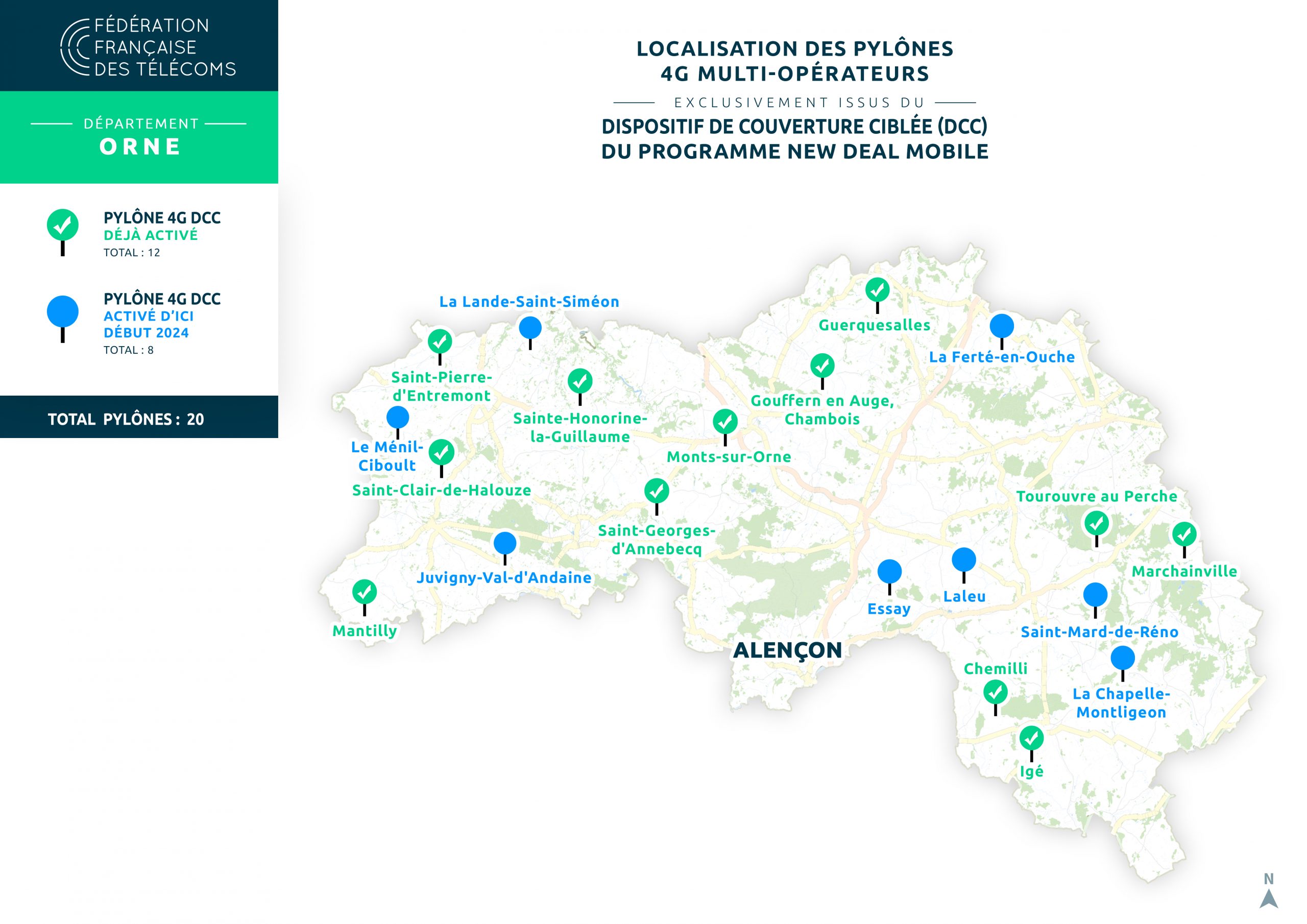The width and height of the screenshot is (1307, 924).
Task: Click the blue pin below La Lande-Saint-Siméon
Action: (x=530, y=332)
